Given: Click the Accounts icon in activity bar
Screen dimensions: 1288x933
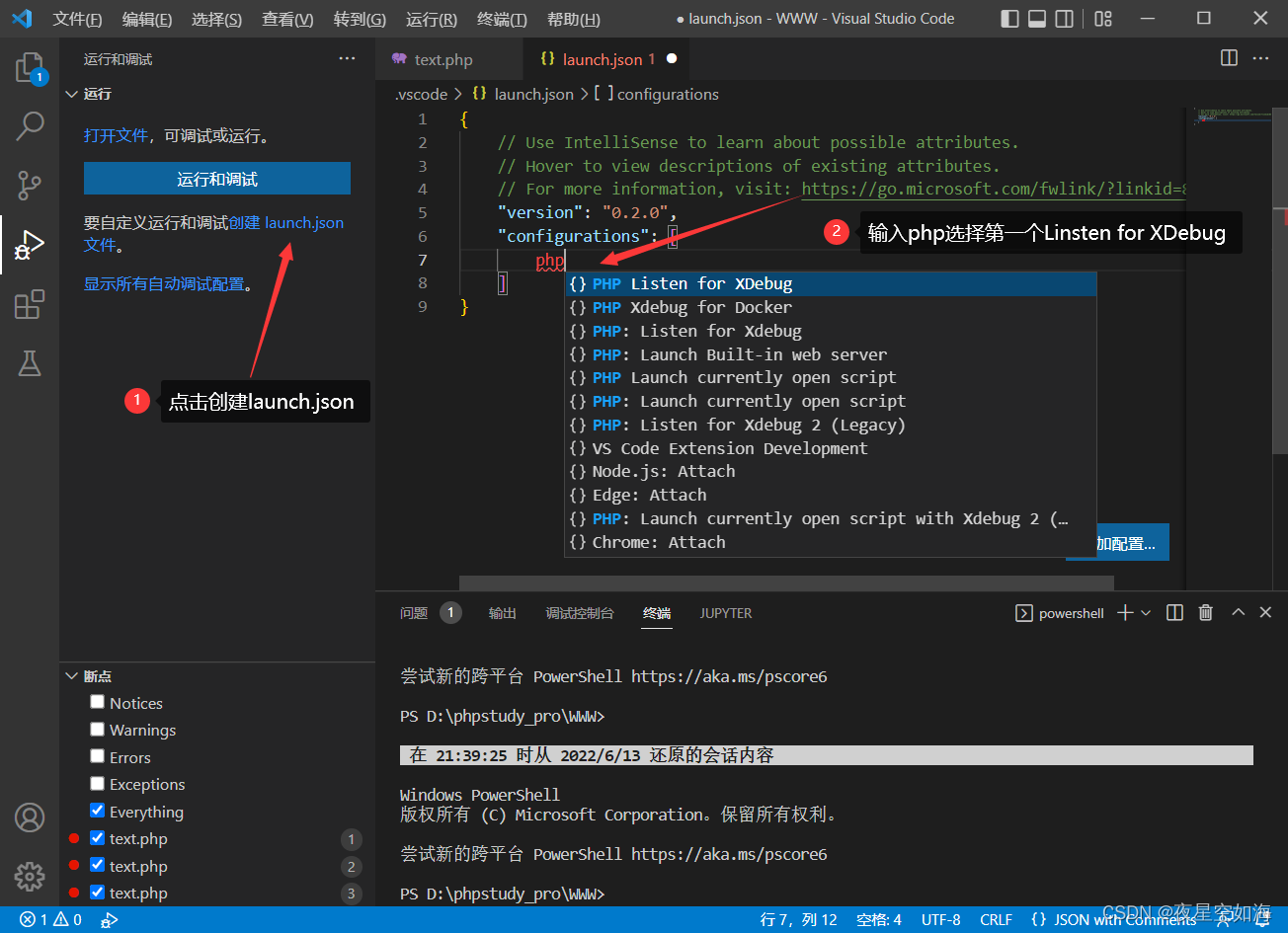Looking at the screenshot, I should tap(30, 817).
